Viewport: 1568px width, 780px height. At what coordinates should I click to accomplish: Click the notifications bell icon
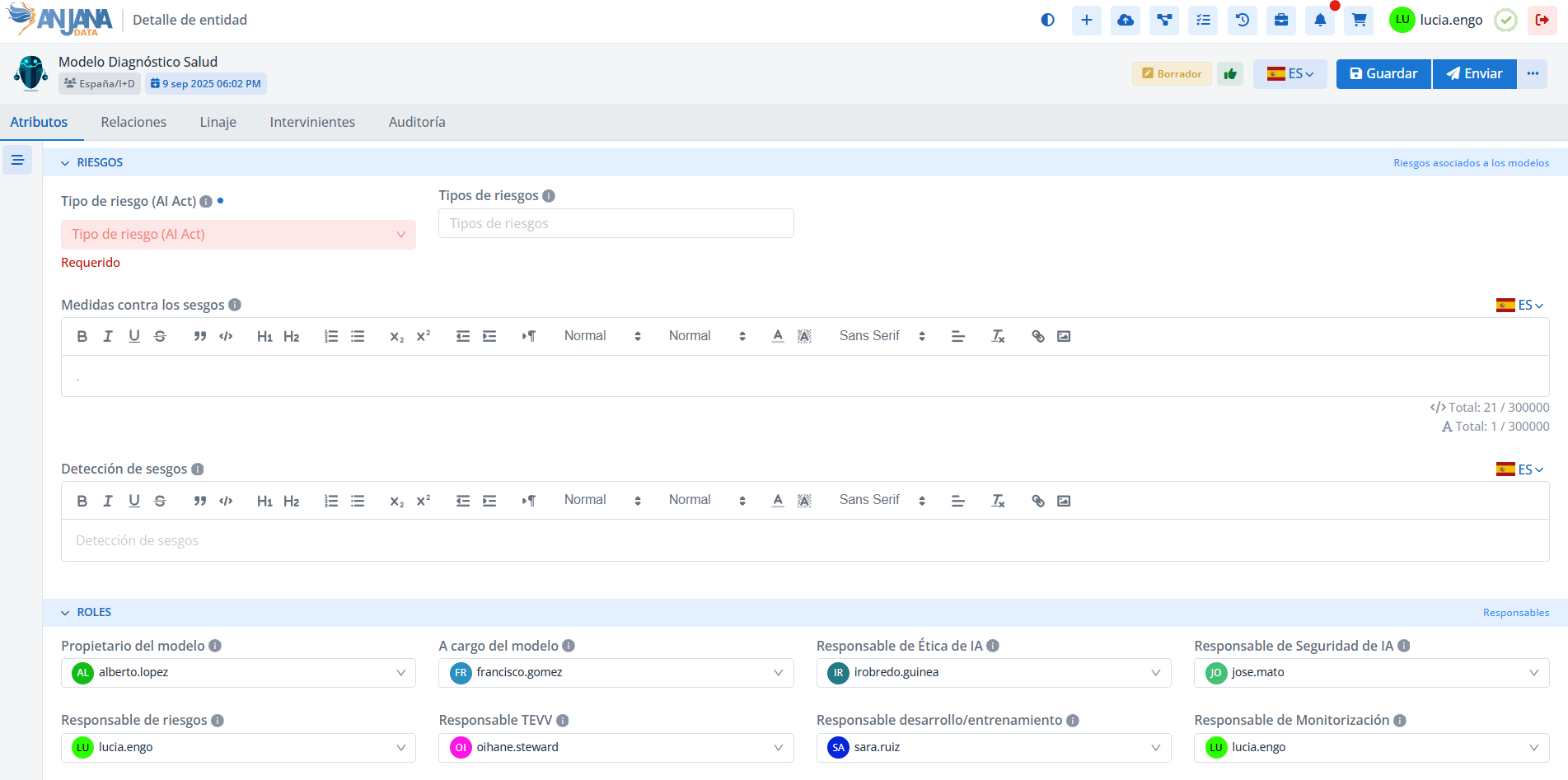point(1320,21)
